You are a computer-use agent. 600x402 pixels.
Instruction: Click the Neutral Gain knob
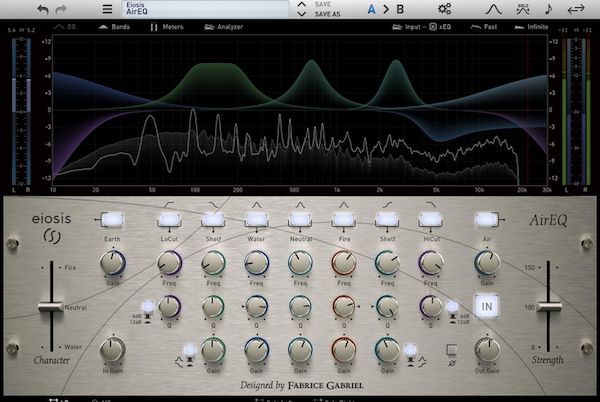300,350
